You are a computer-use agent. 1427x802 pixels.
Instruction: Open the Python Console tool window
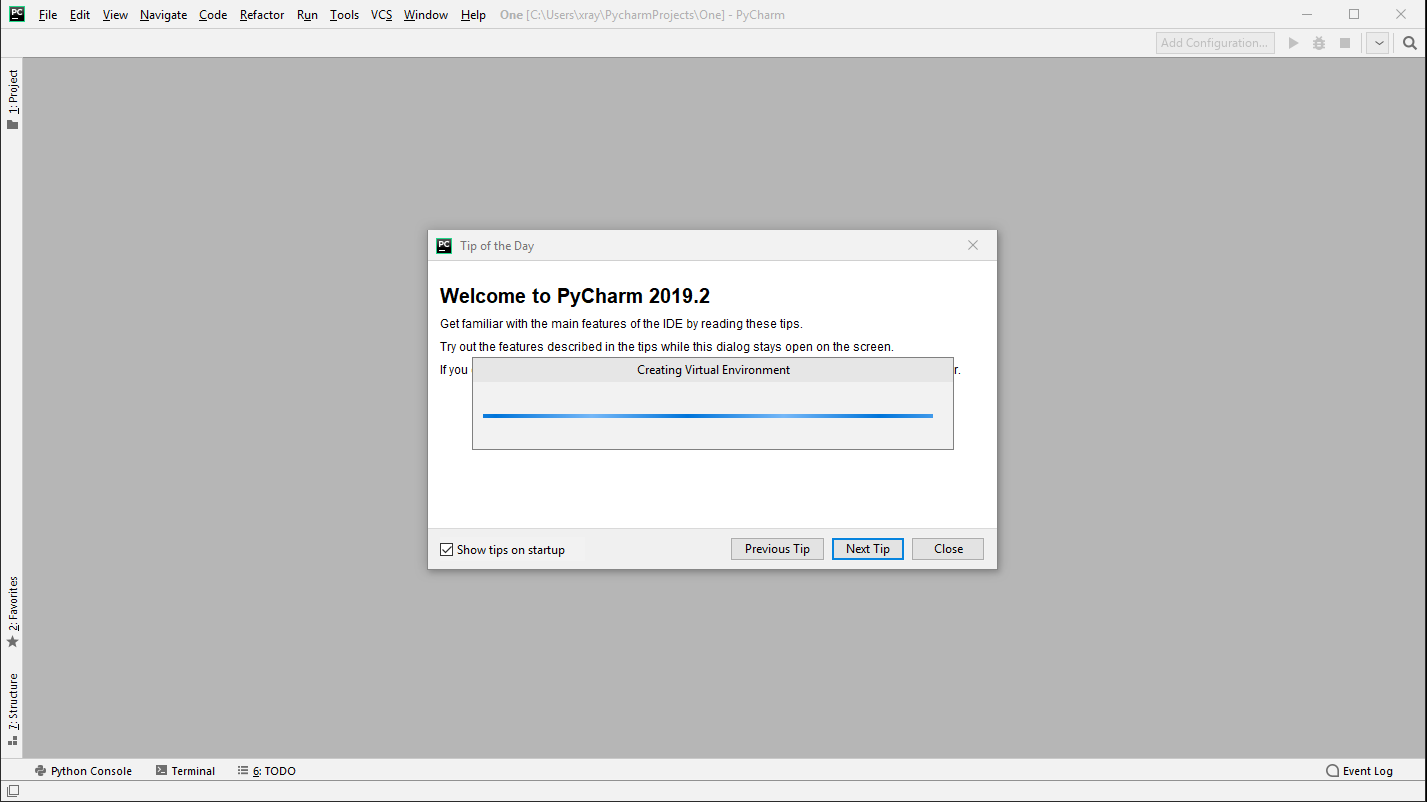[x=83, y=771]
